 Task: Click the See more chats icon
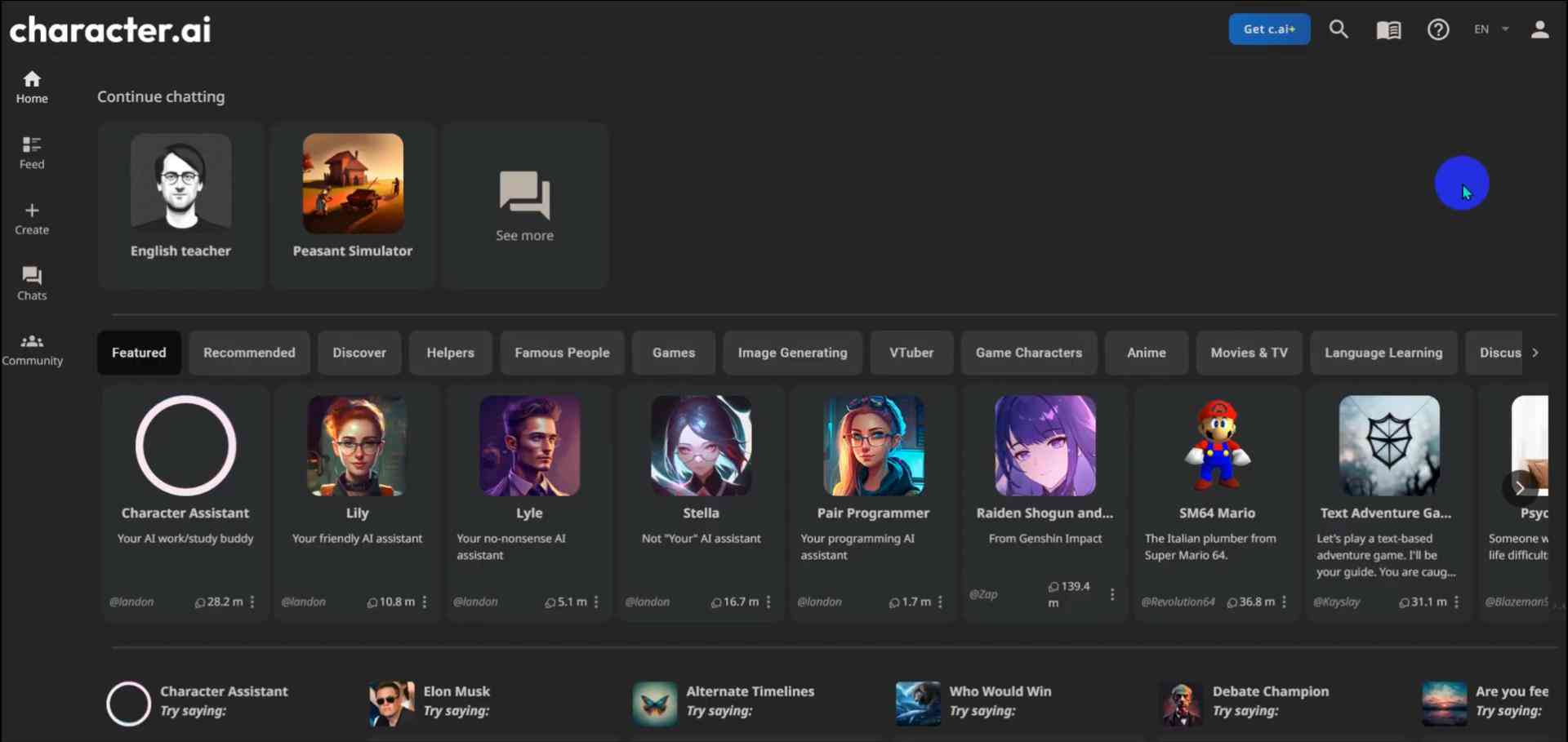(524, 195)
